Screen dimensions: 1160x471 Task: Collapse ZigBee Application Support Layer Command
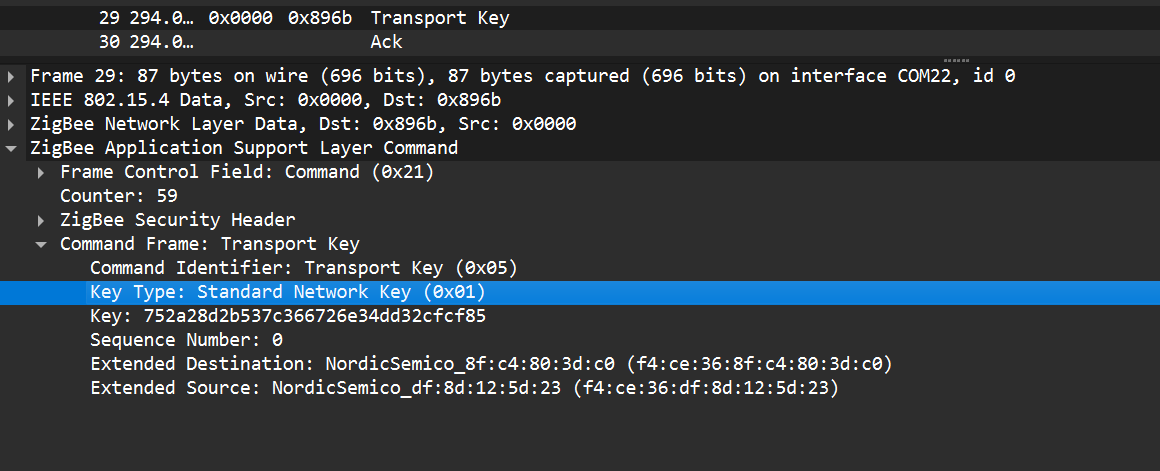coord(11,148)
